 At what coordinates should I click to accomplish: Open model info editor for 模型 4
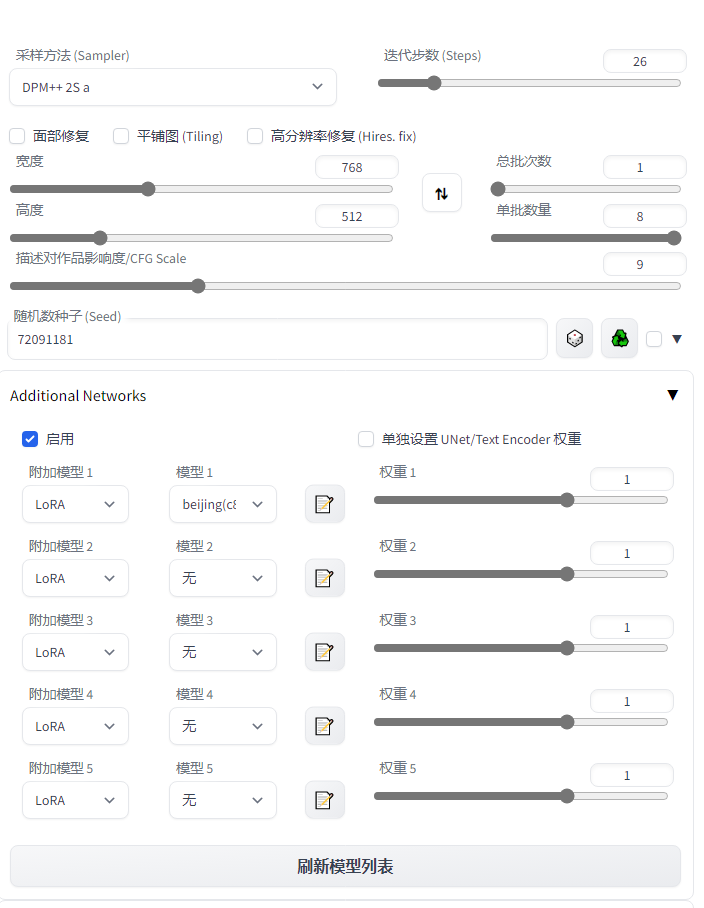click(325, 726)
